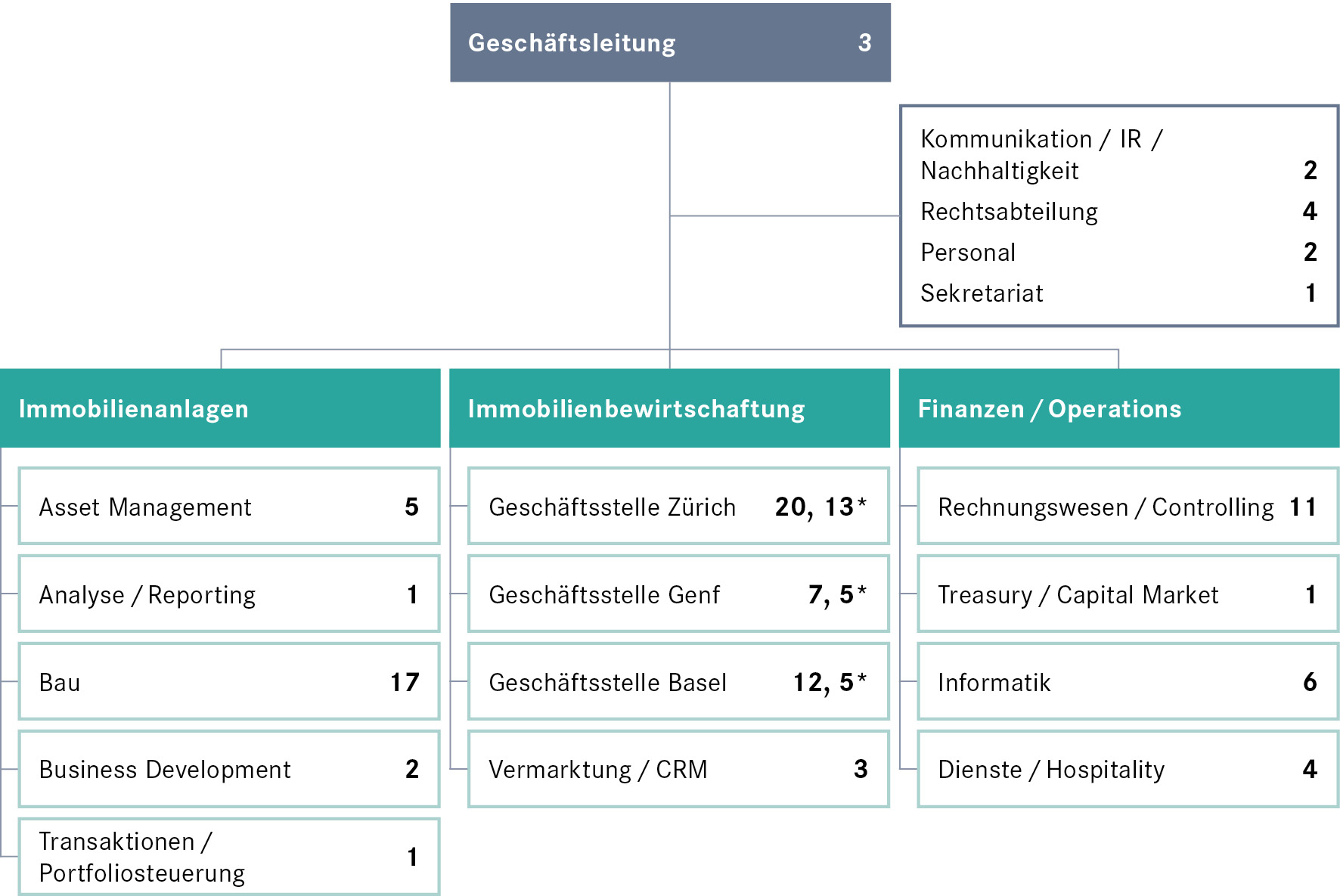Open the Dienste / Hospitality box
Image resolution: width=1340 pixels, height=896 pixels.
click(1127, 769)
